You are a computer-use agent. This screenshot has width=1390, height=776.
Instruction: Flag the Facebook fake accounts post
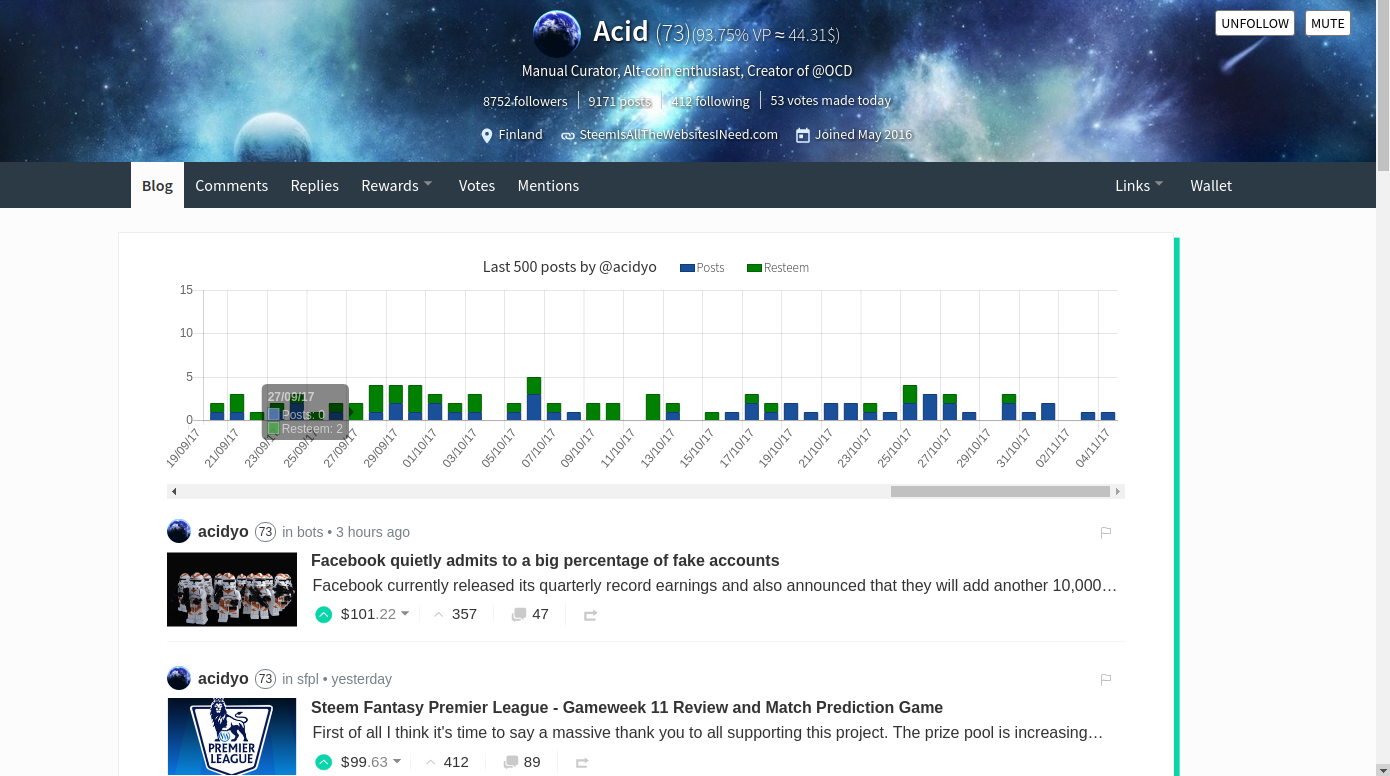click(1106, 533)
